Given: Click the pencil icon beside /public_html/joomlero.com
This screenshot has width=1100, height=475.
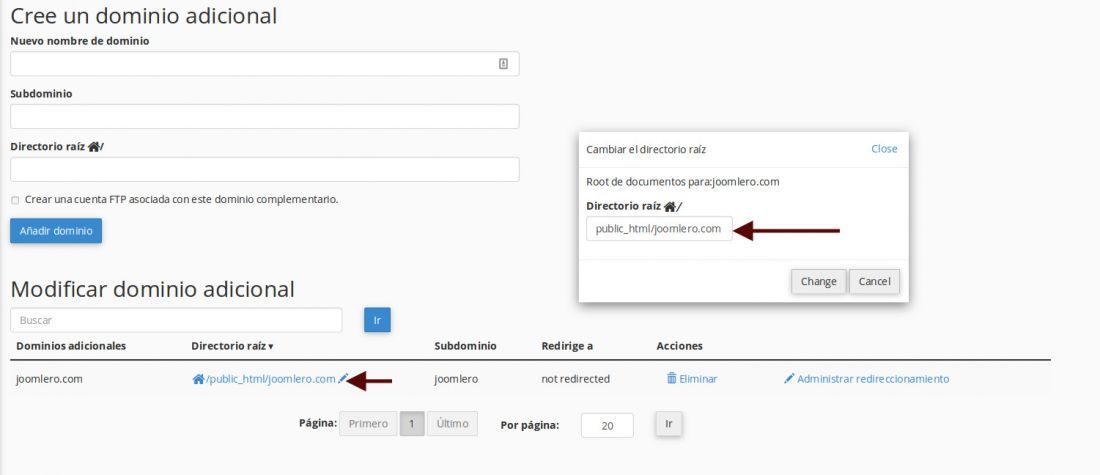Looking at the screenshot, I should point(342,379).
